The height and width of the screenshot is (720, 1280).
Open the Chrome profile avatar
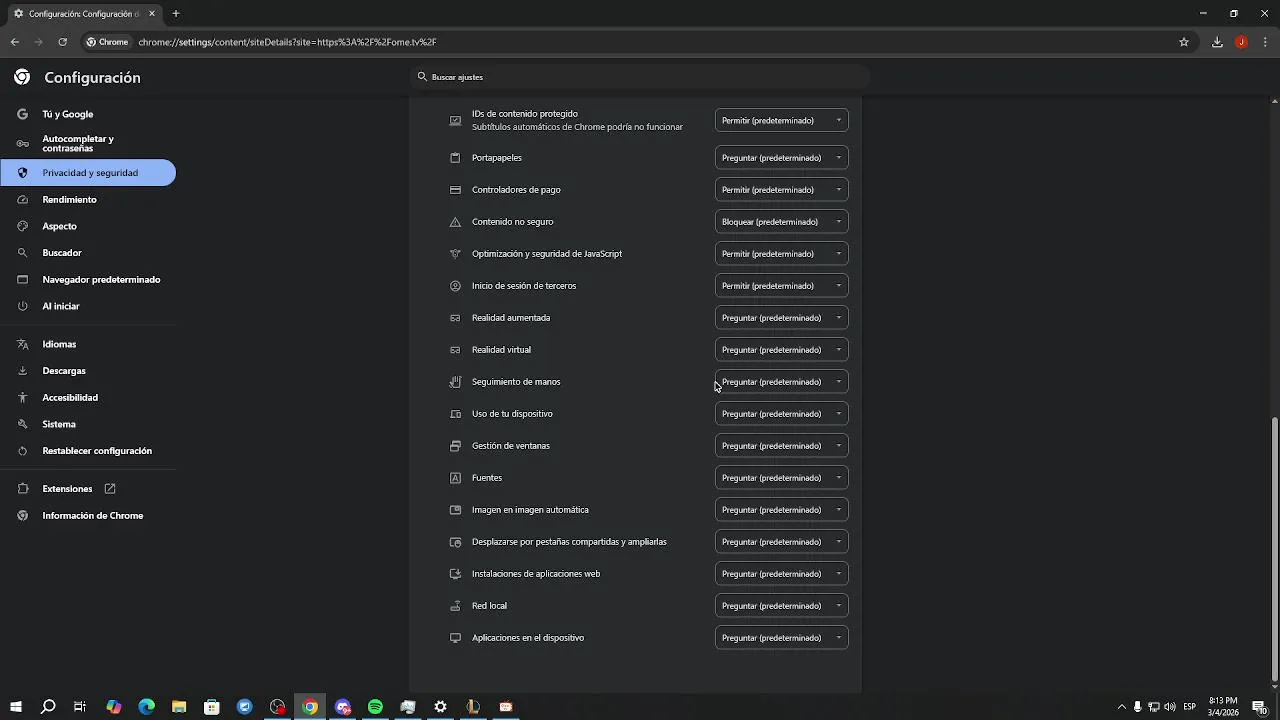pos(1241,42)
